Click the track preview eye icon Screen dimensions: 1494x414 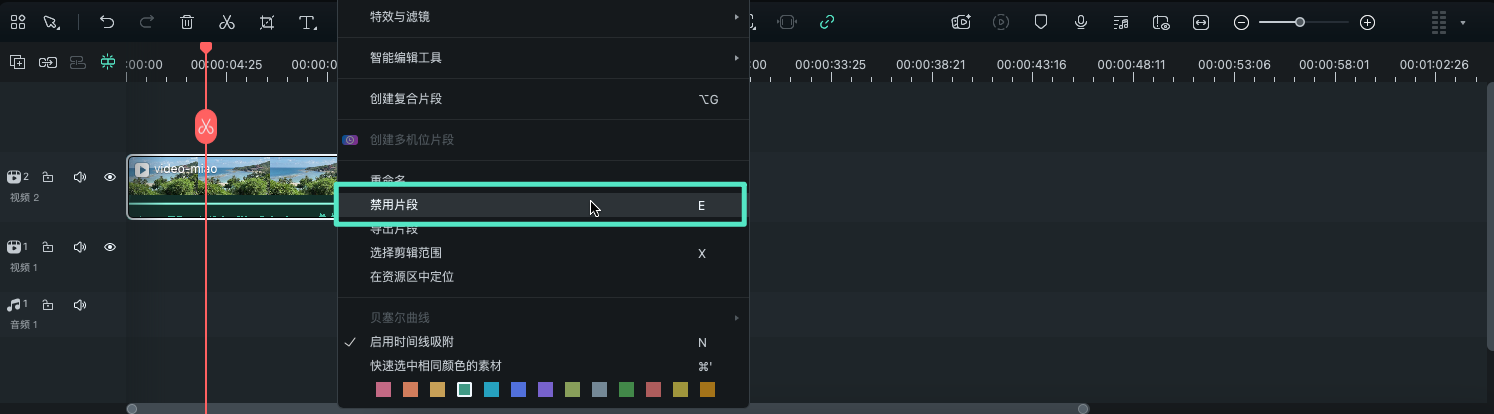tap(1161, 22)
